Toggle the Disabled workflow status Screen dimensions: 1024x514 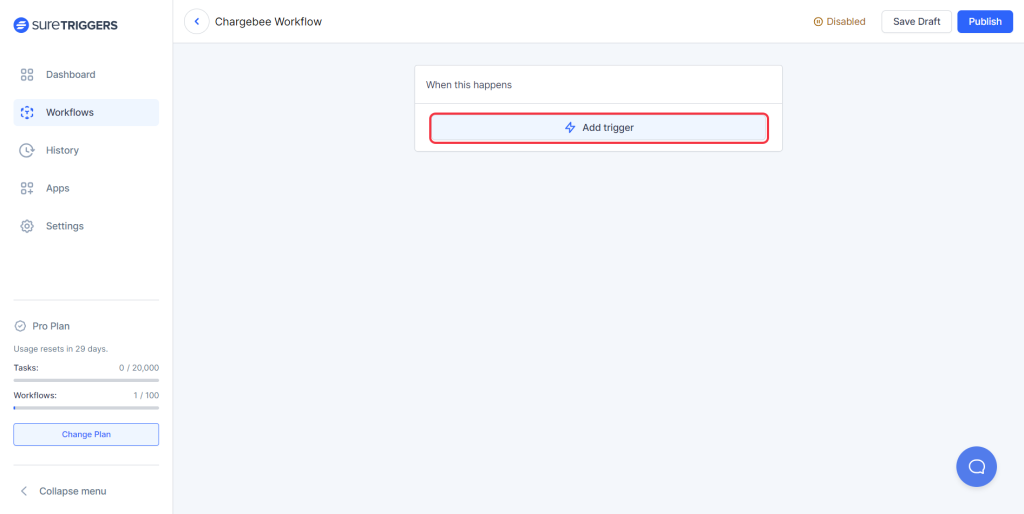tap(839, 22)
